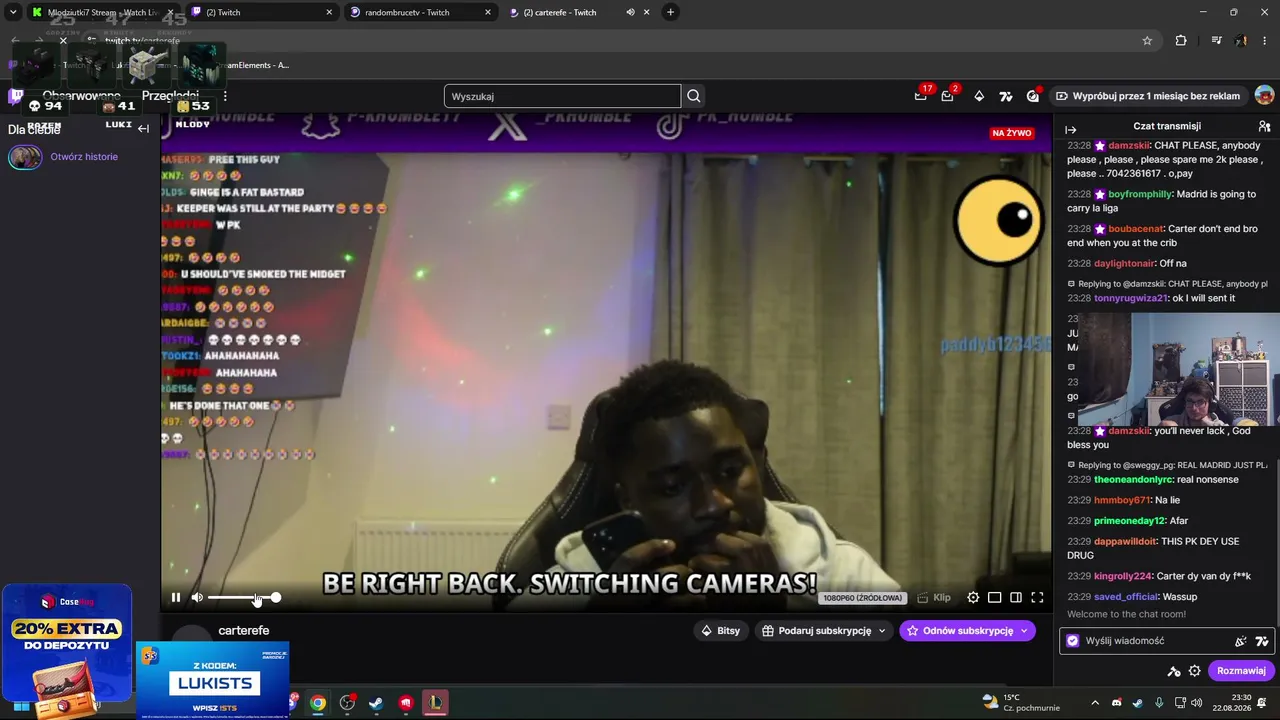Open the 7TV icon in the top bar
1280x720 pixels.
(1006, 96)
